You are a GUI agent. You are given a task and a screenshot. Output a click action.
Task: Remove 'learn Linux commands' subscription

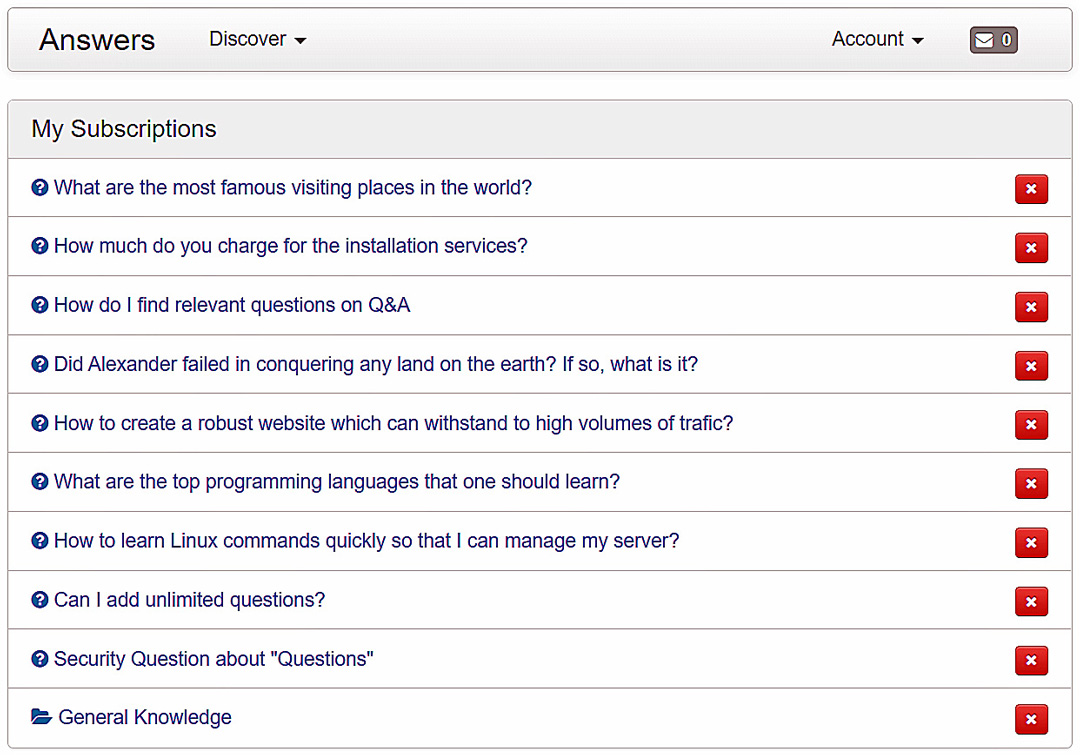[1031, 543]
